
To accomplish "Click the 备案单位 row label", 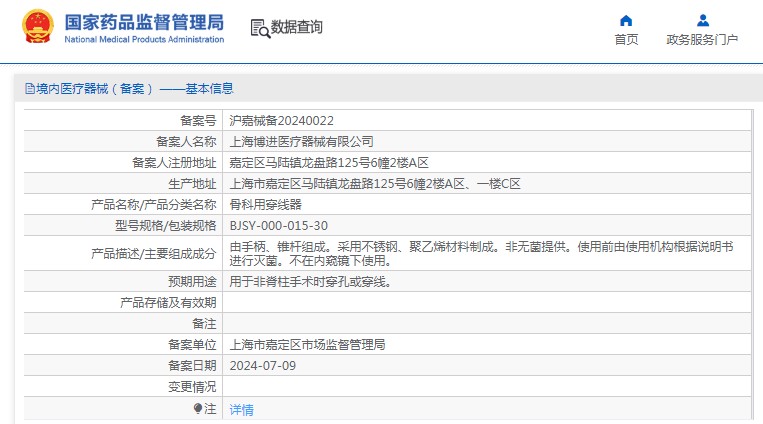I will click(192, 345).
